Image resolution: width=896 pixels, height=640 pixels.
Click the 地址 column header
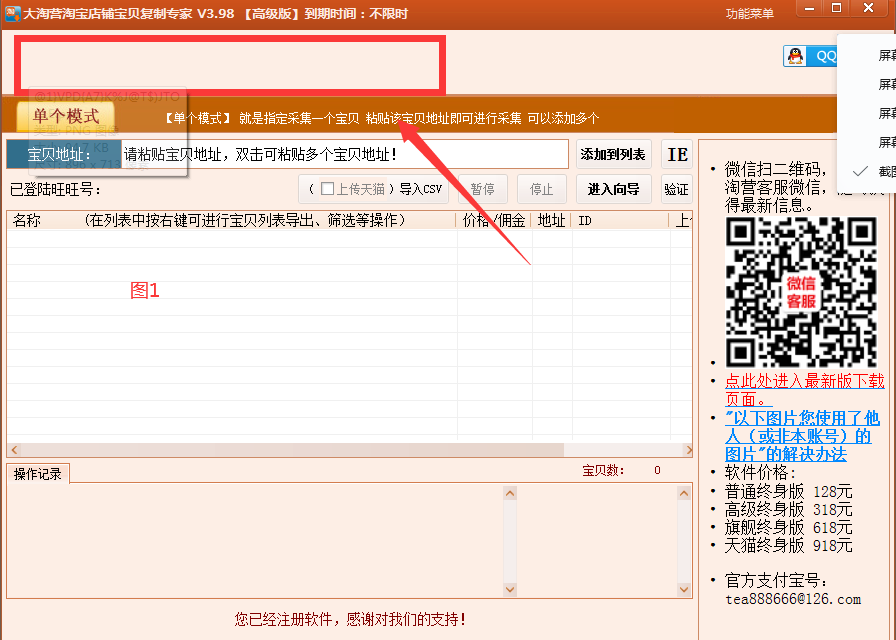(551, 221)
